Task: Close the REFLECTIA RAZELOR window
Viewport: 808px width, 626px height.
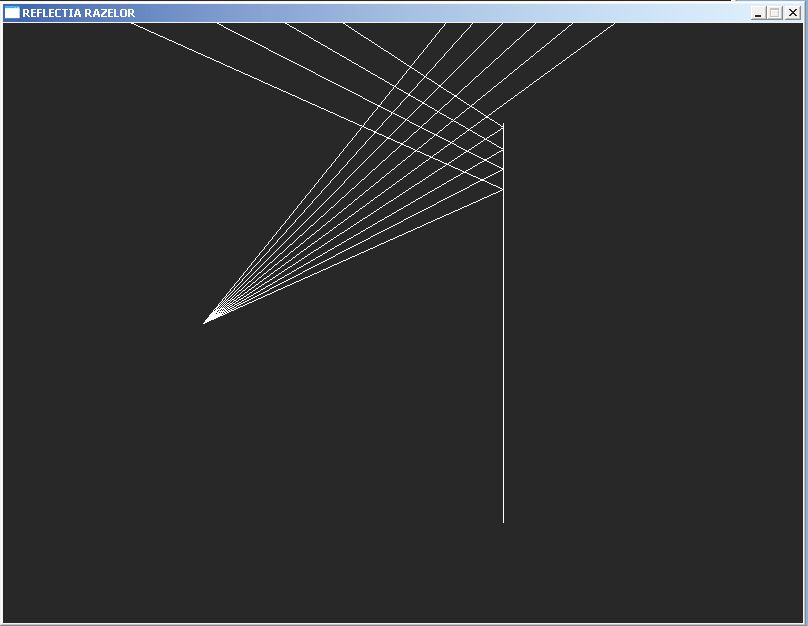Action: (793, 13)
